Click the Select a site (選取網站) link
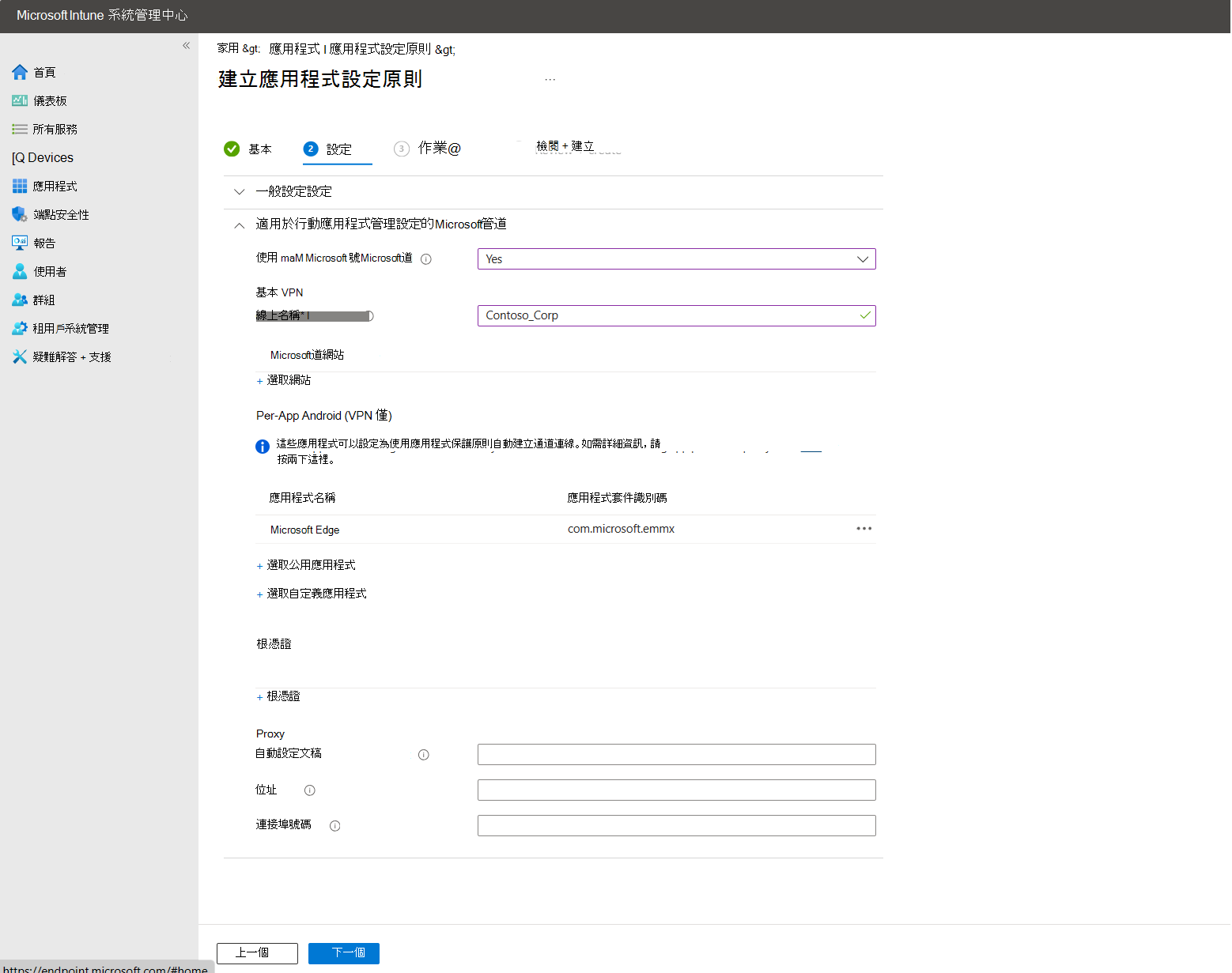1232x973 pixels. [x=284, y=380]
